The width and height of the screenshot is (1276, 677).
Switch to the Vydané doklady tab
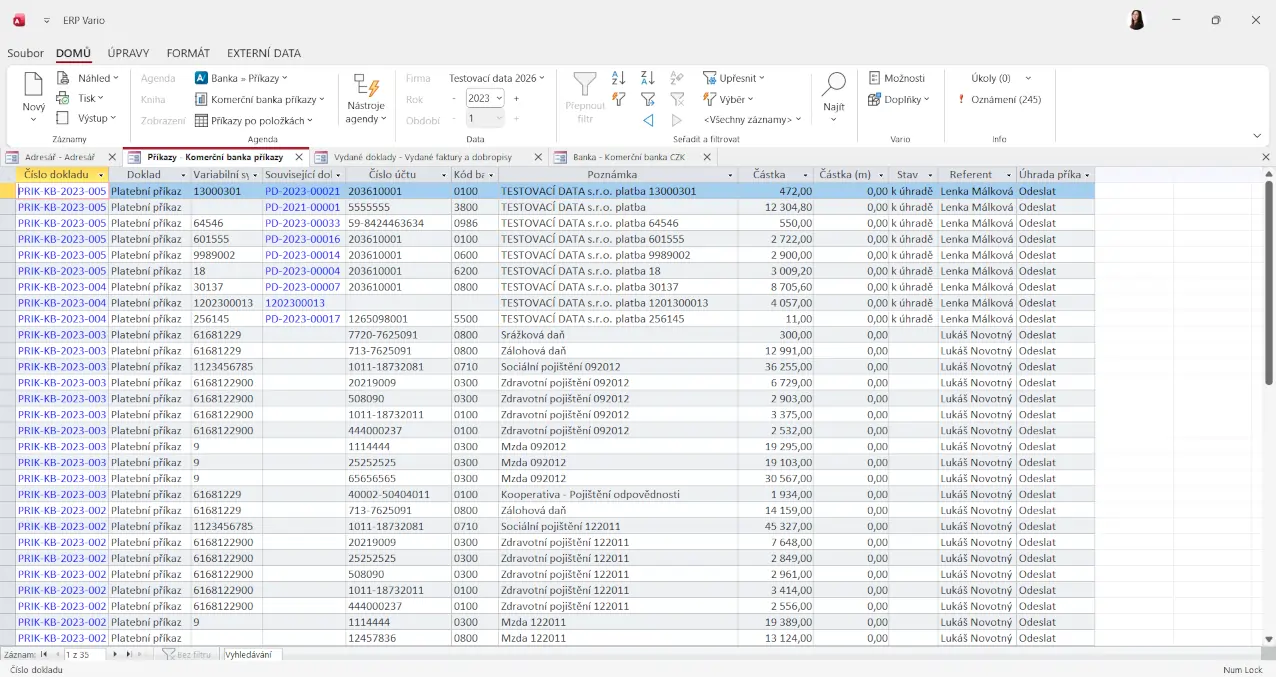point(422,157)
